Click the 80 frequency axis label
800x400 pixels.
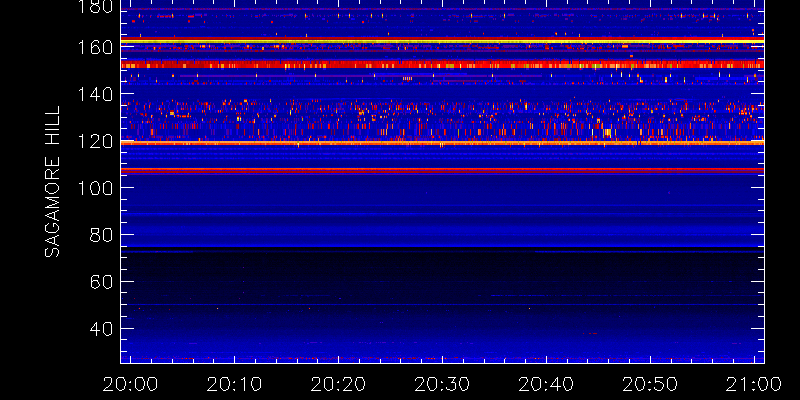tap(102, 235)
